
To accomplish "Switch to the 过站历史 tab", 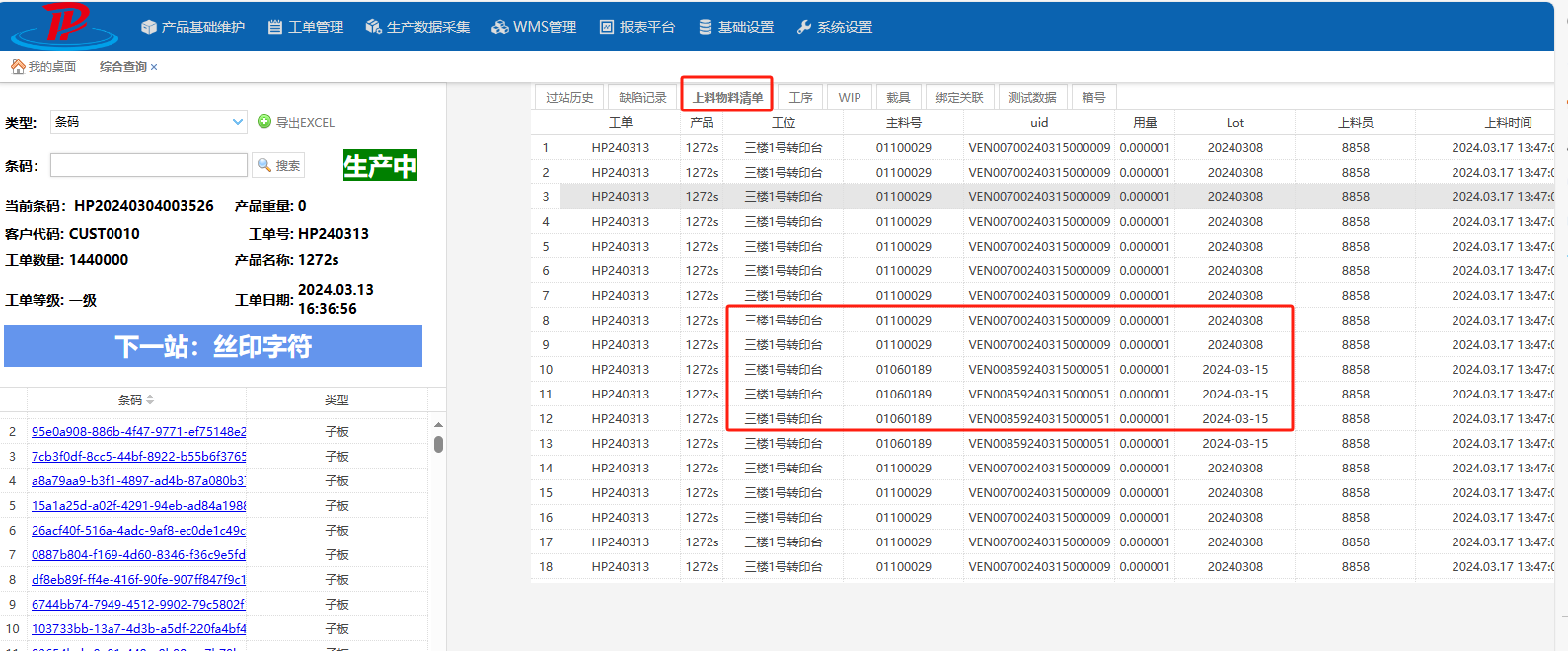I will 569,97.
